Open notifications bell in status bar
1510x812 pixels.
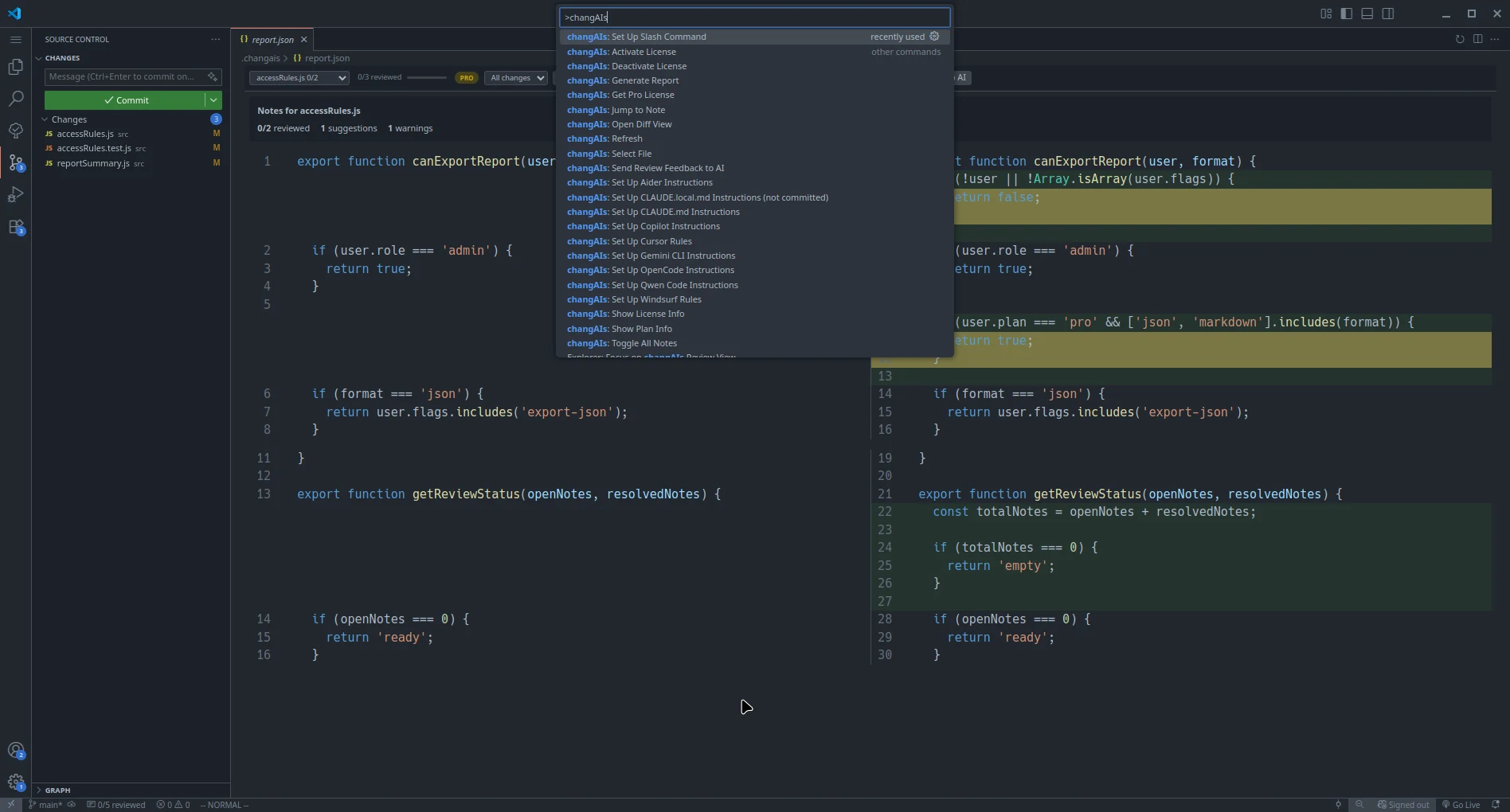[x=1496, y=805]
